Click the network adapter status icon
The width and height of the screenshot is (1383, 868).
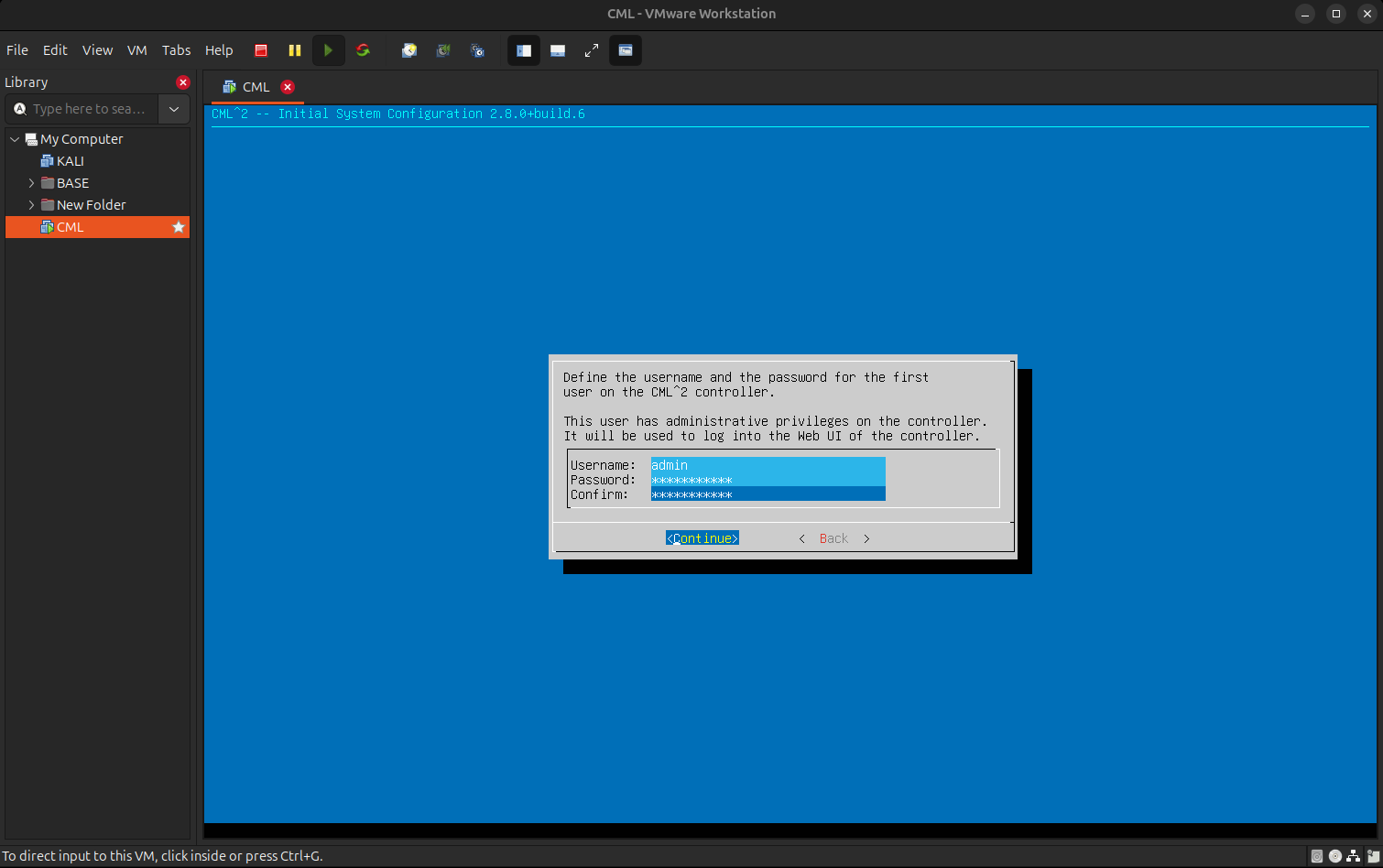click(1354, 856)
